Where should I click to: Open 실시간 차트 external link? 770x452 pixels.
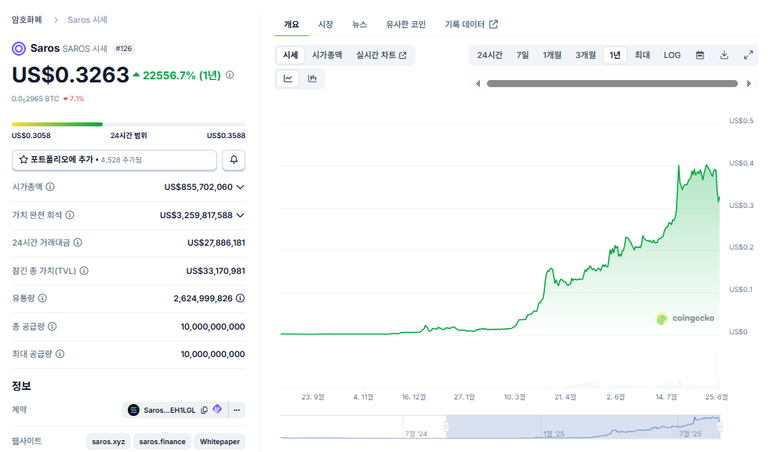pos(381,55)
